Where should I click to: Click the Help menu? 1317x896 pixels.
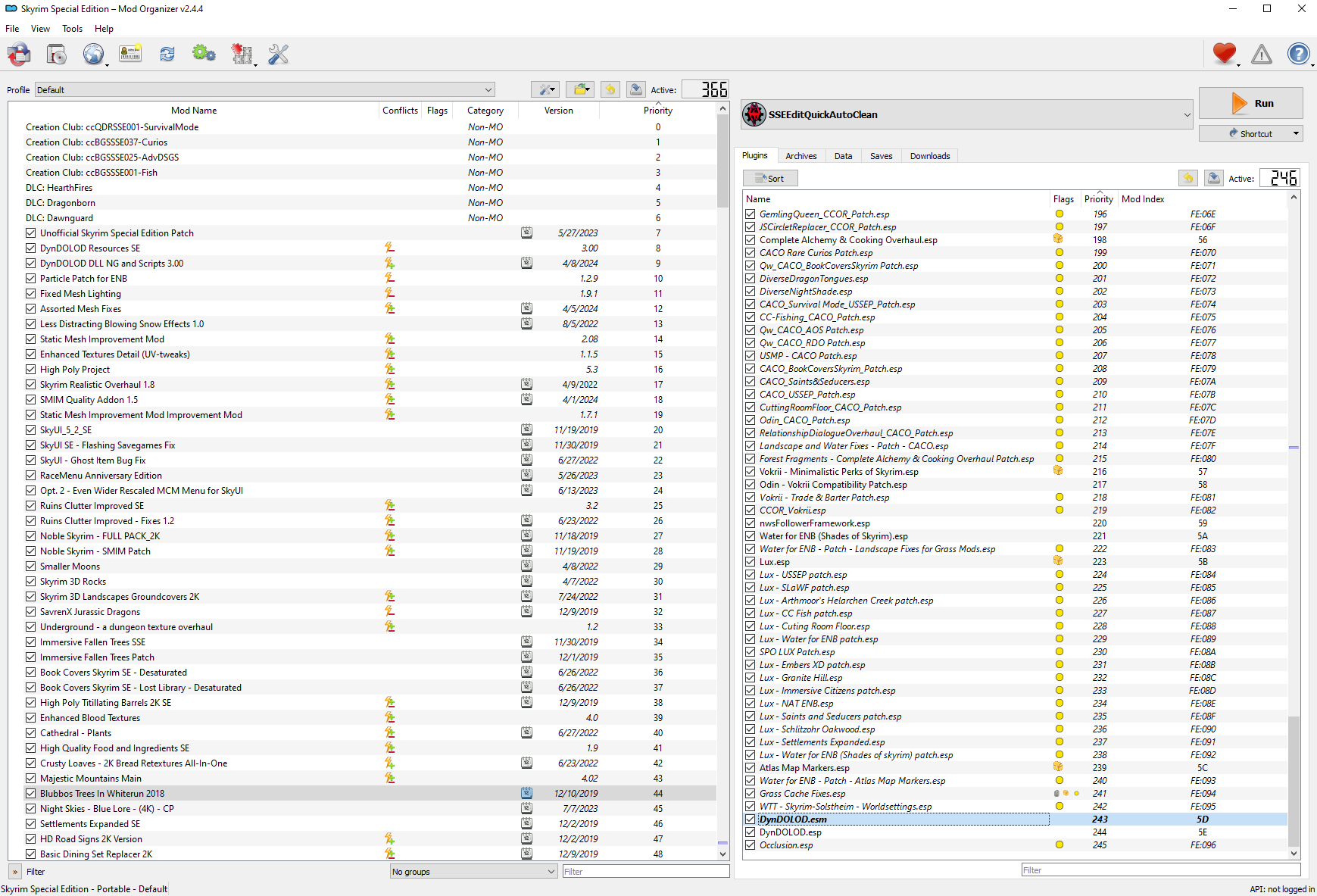coord(104,29)
